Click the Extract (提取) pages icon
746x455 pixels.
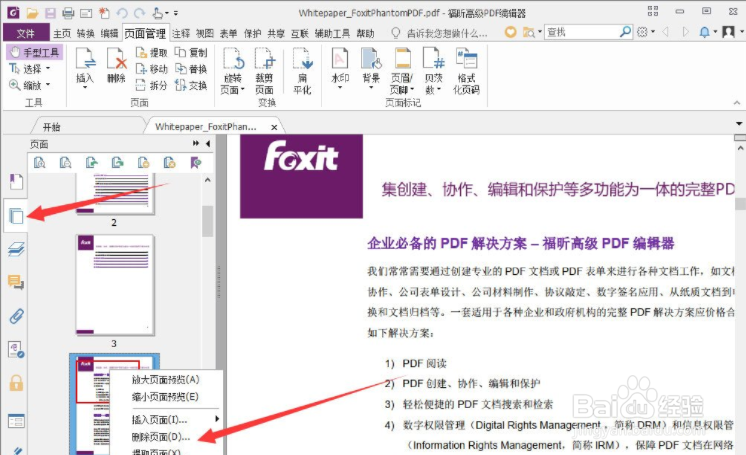click(151, 52)
